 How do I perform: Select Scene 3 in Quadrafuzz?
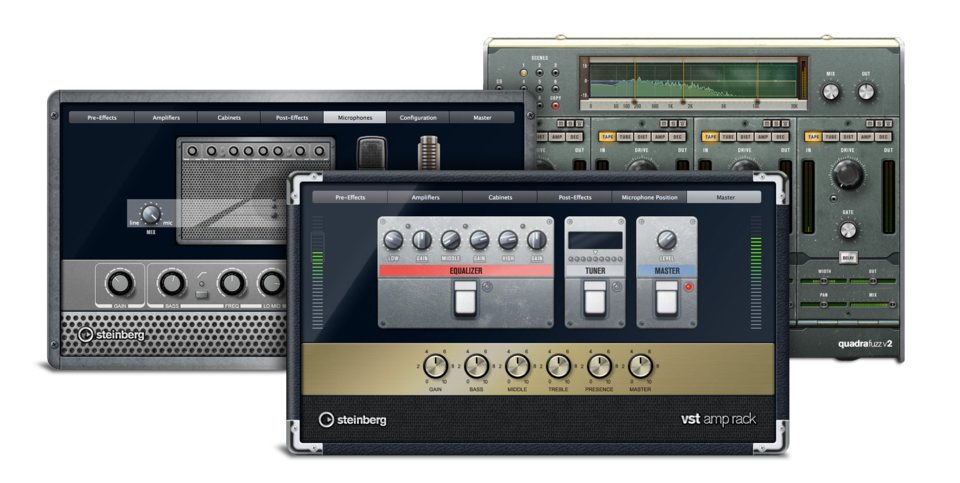tap(555, 73)
